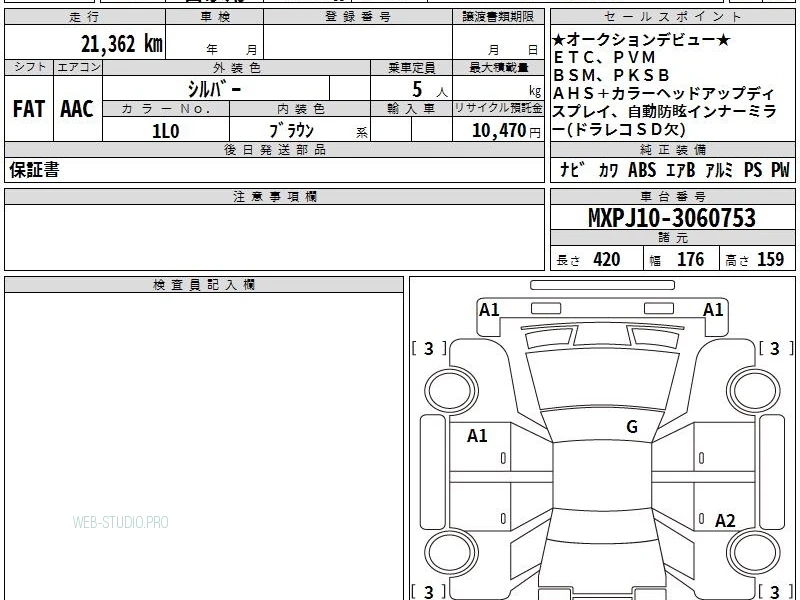This screenshot has height=600, width=800.
Task: Click the 諸元 header
Action: tap(672, 238)
